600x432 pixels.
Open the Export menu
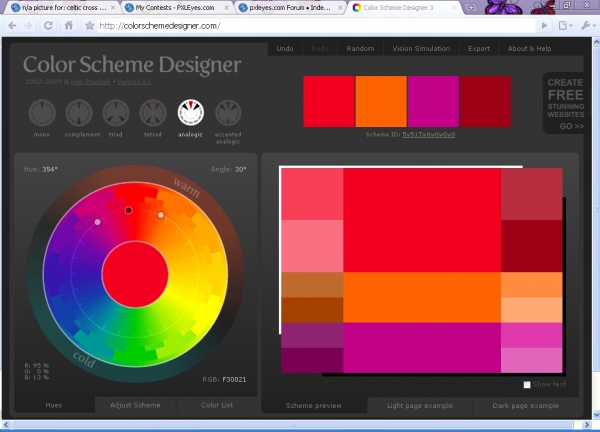479,49
